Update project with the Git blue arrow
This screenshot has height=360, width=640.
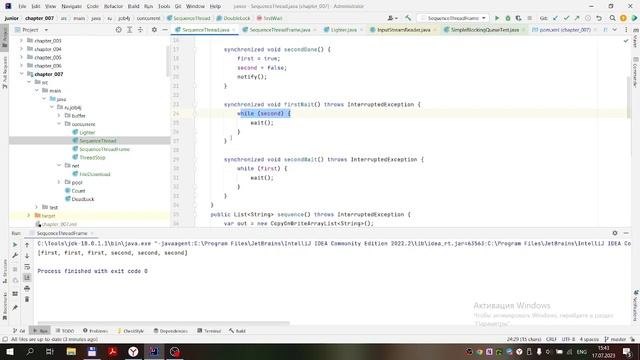pos(555,18)
